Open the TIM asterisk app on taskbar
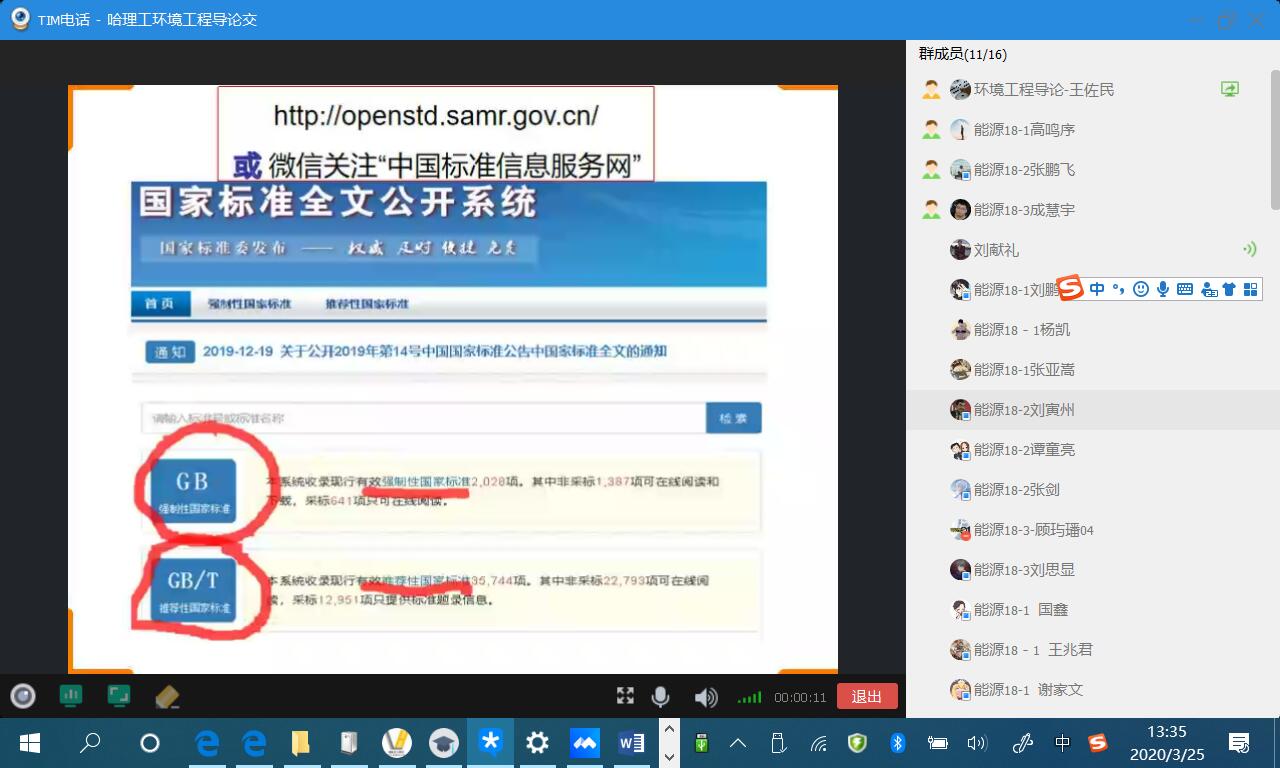 pyautogui.click(x=490, y=742)
